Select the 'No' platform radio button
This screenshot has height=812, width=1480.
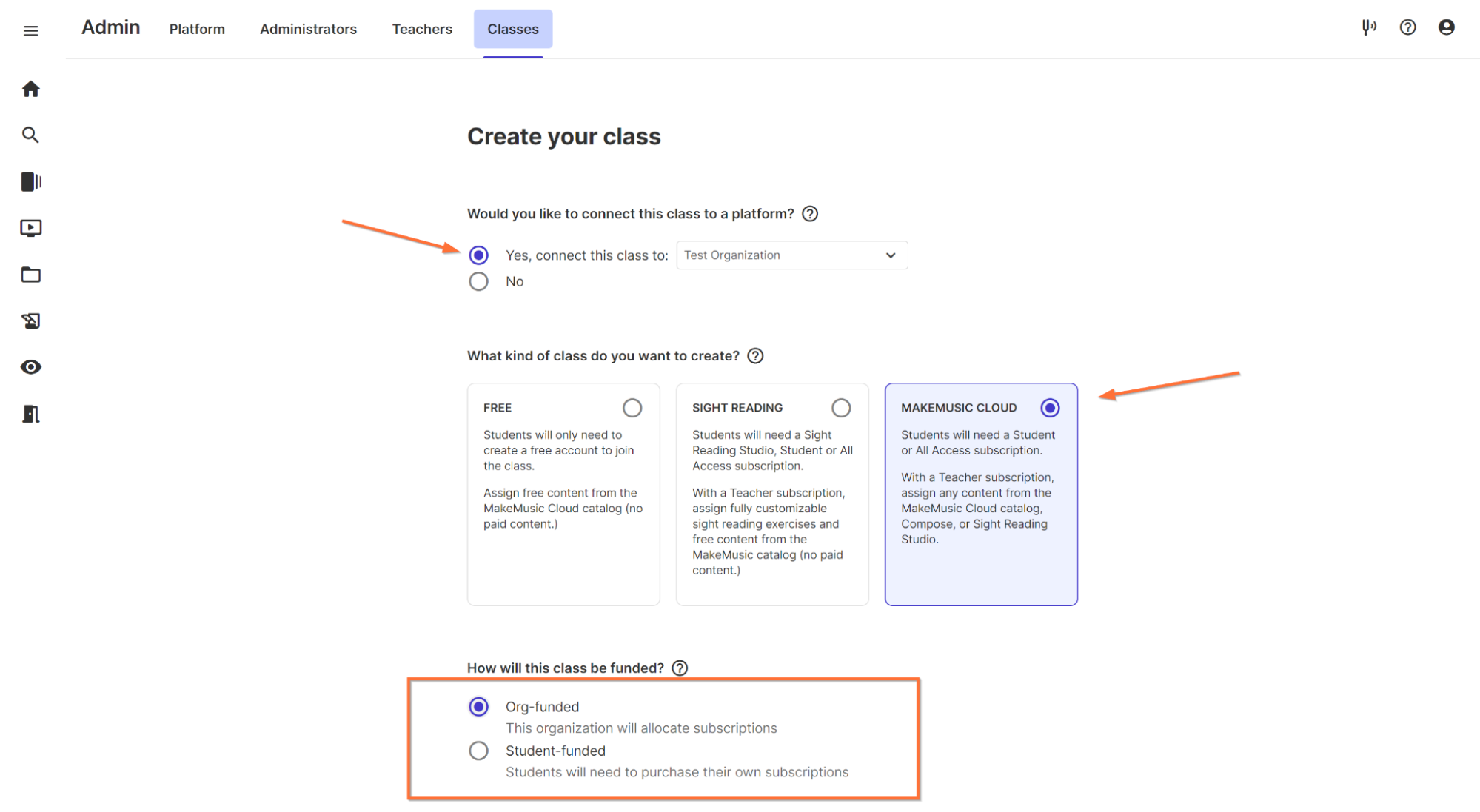(x=479, y=281)
